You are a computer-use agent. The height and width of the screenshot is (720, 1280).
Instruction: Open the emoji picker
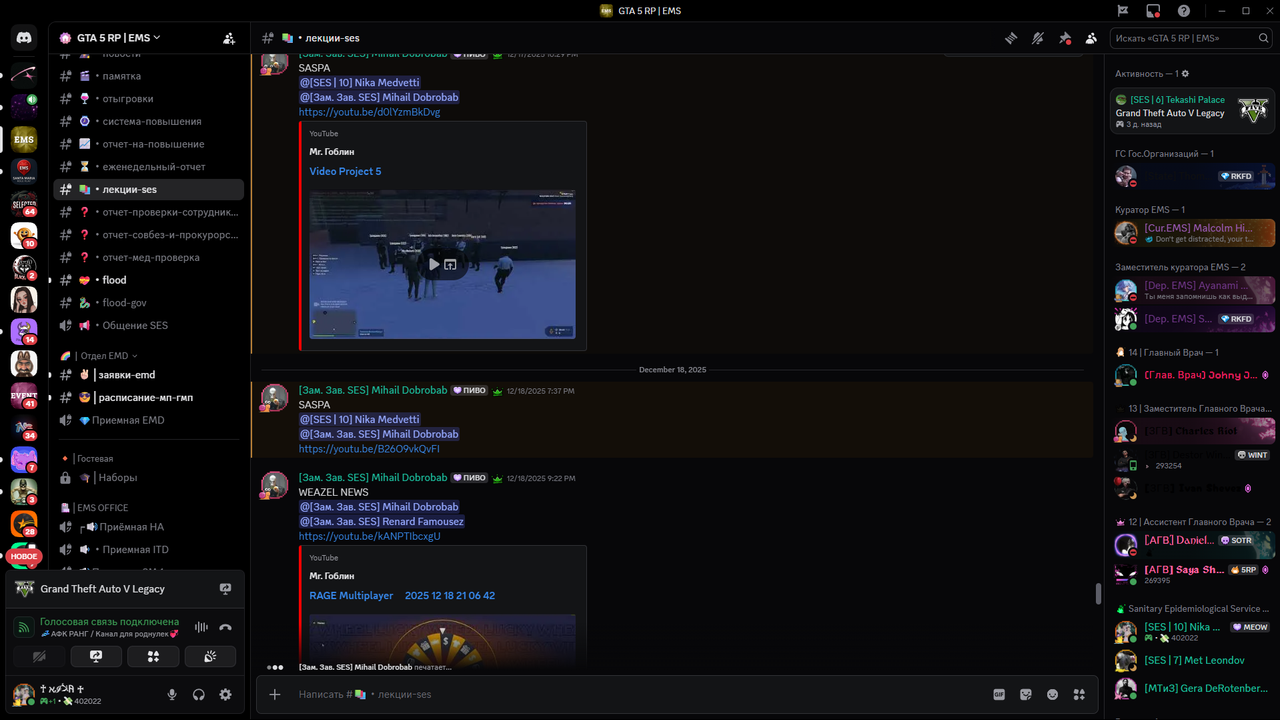(1052, 694)
